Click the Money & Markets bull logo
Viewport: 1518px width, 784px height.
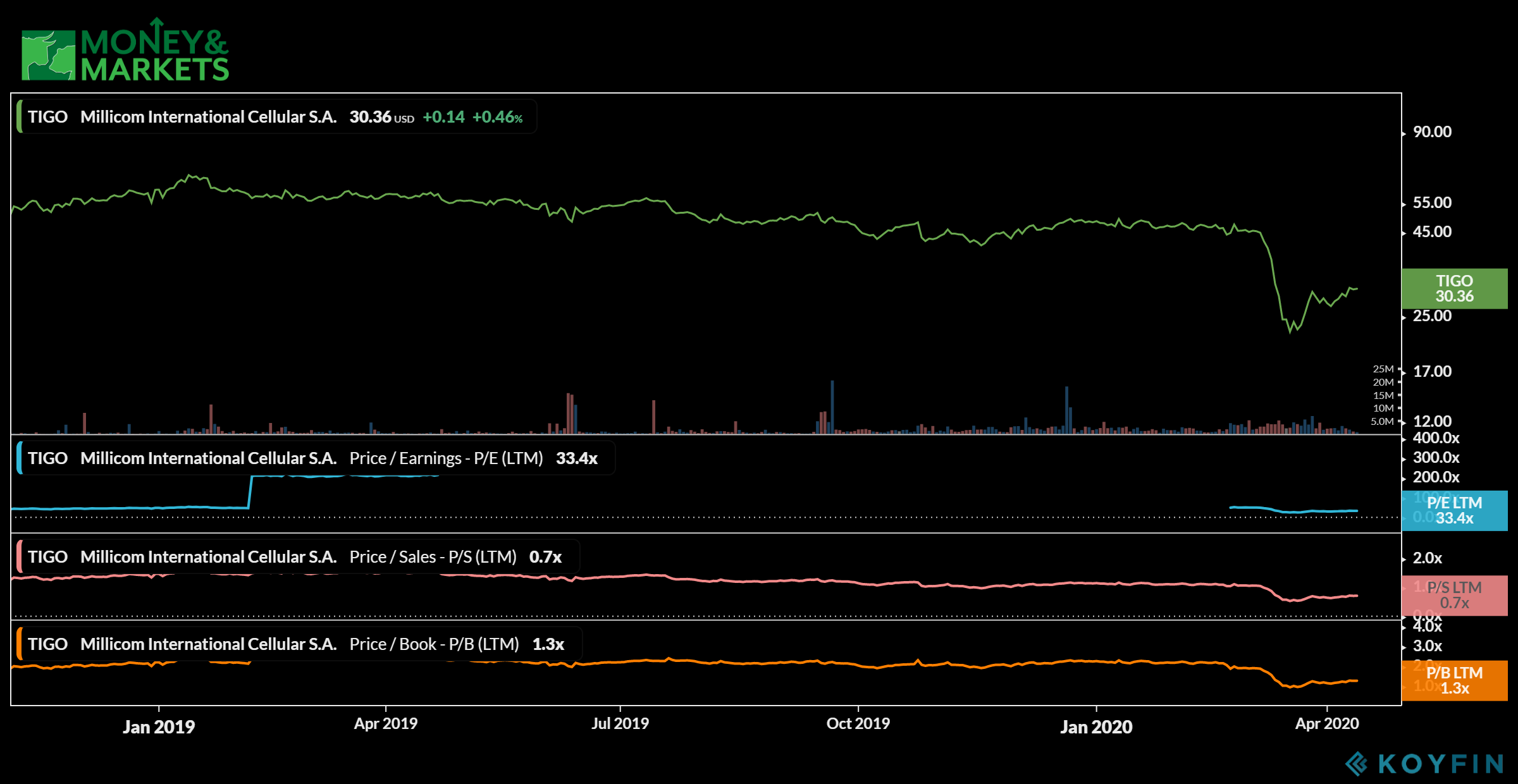coord(125,50)
